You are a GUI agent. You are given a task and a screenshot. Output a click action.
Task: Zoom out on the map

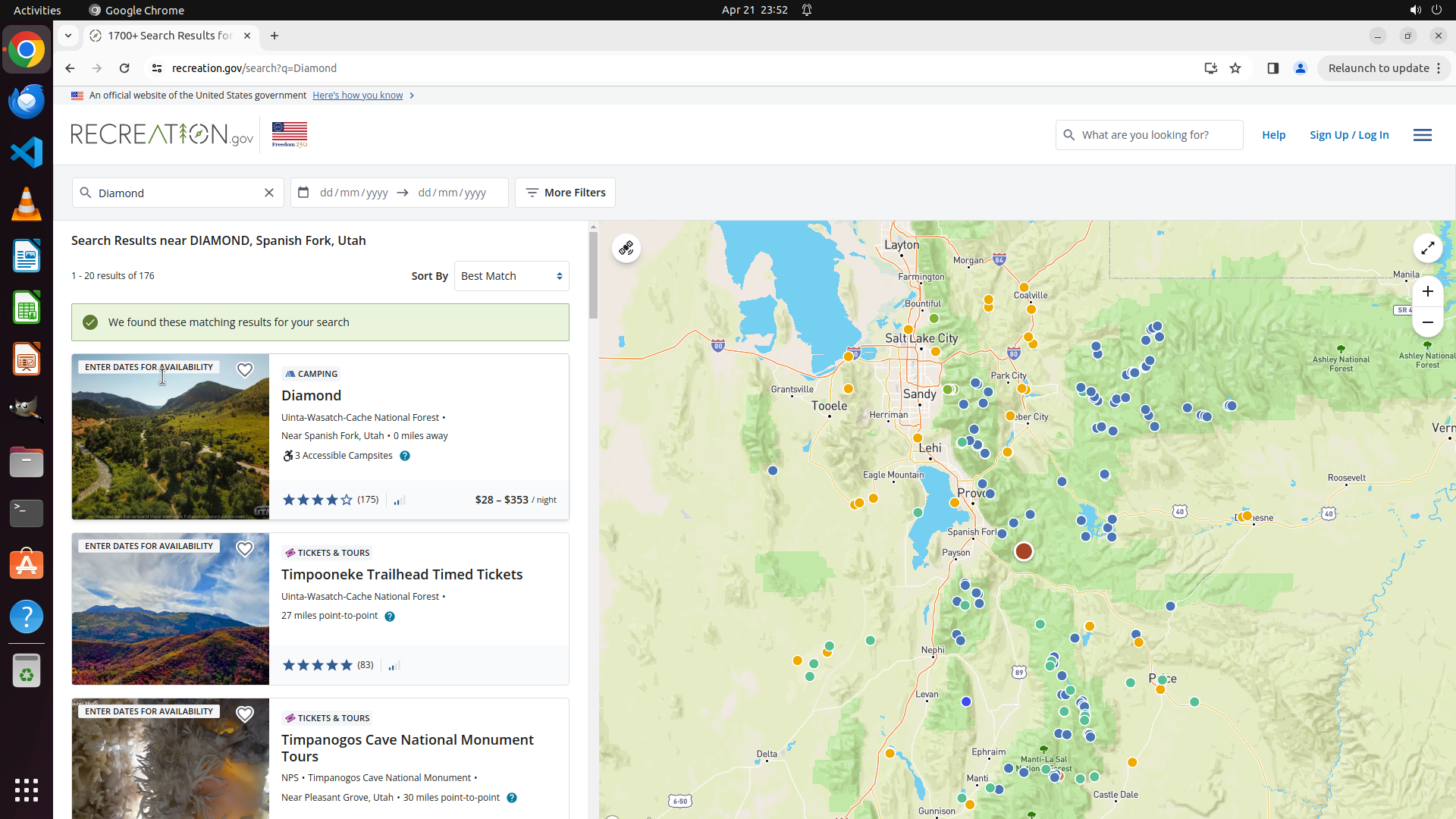coord(1427,322)
